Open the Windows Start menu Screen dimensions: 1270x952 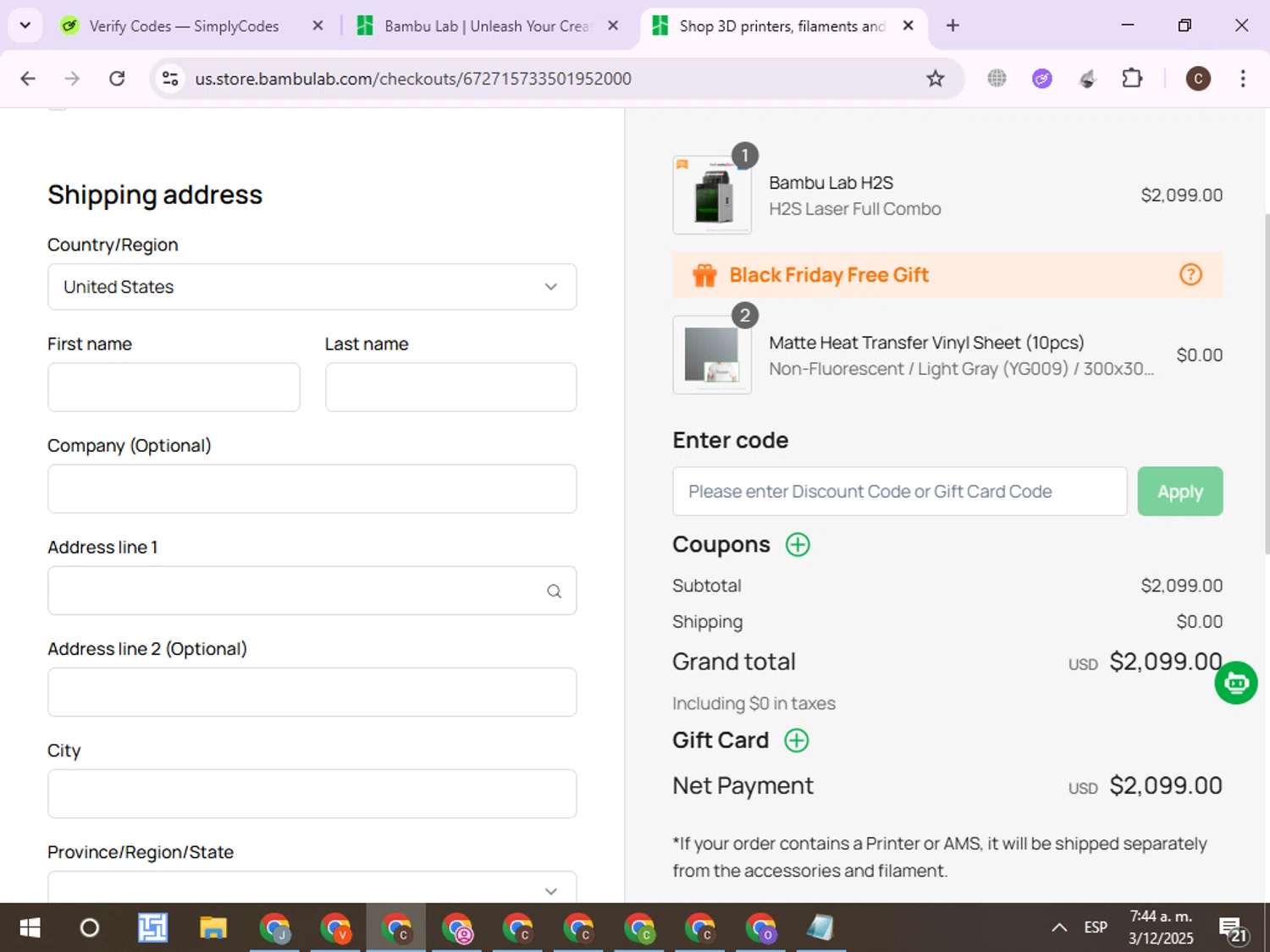click(30, 928)
